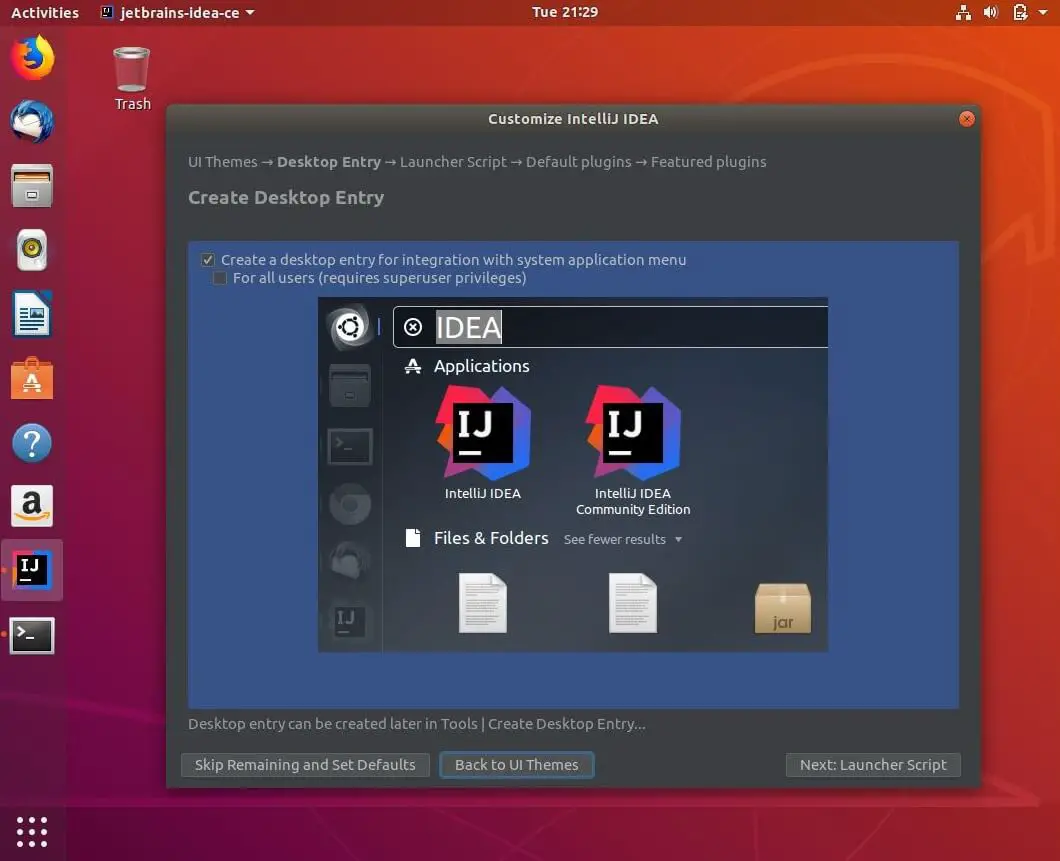The width and height of the screenshot is (1060, 861).
Task: Open the Files manager in dock
Action: pyautogui.click(x=32, y=186)
